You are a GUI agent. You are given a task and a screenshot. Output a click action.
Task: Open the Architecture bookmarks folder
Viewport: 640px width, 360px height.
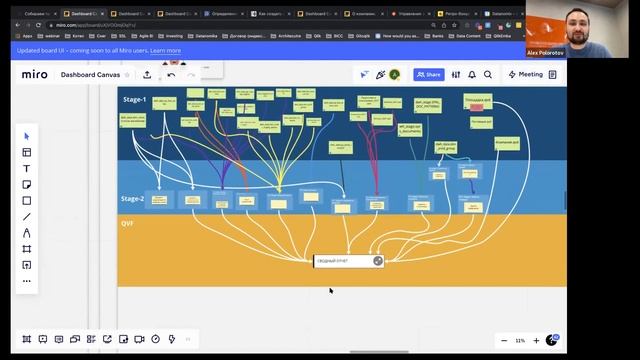pos(285,36)
